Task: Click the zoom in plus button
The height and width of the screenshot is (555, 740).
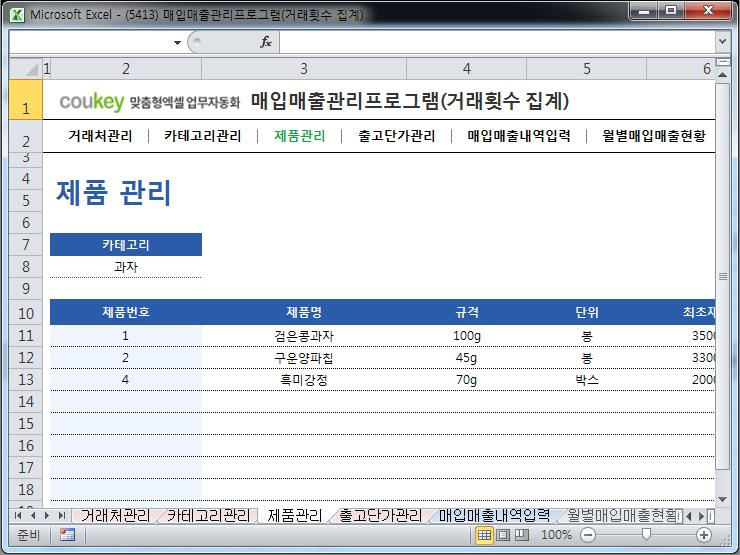Action: coord(704,535)
